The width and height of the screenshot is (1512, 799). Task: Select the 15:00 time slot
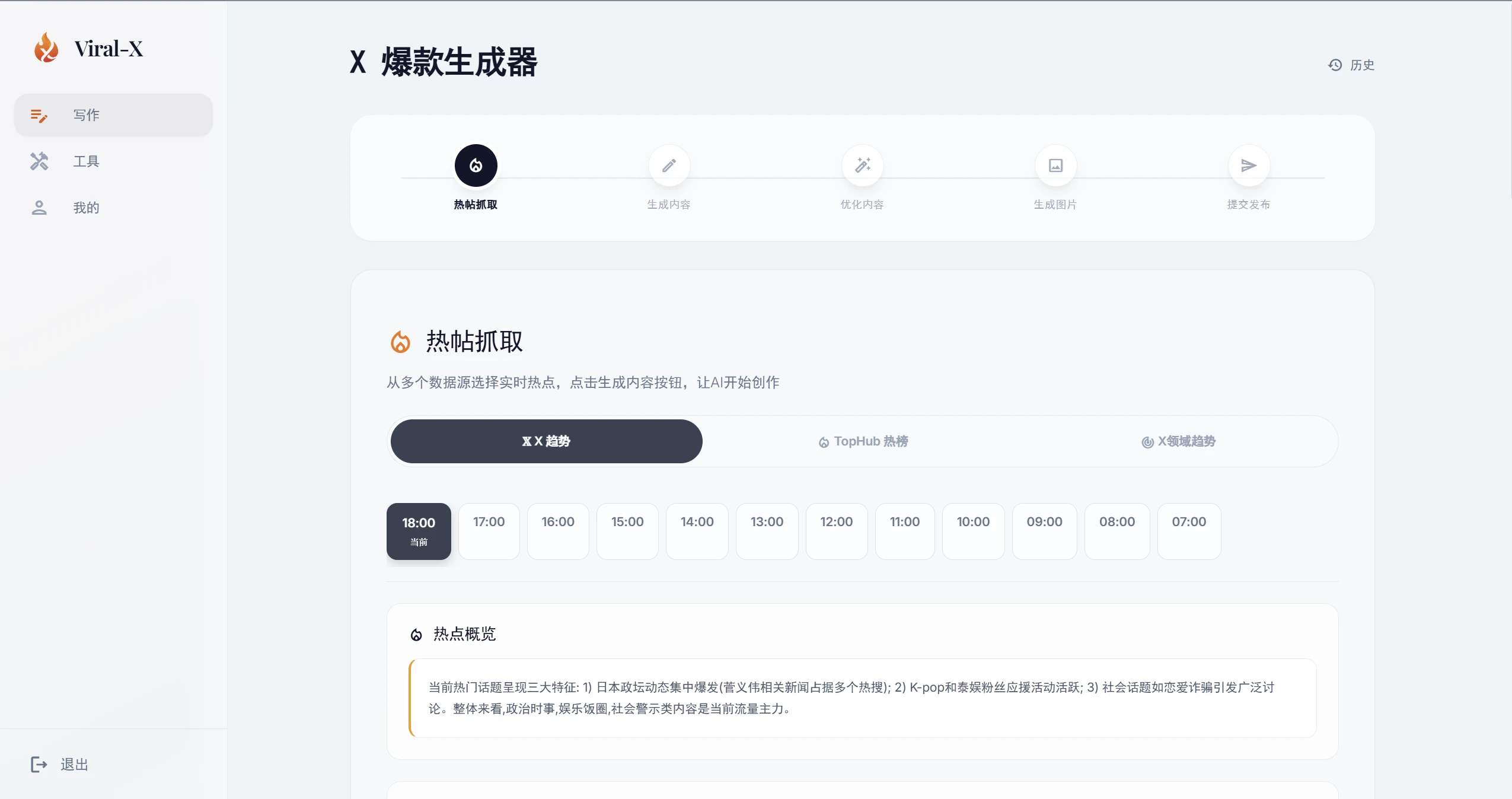click(627, 531)
